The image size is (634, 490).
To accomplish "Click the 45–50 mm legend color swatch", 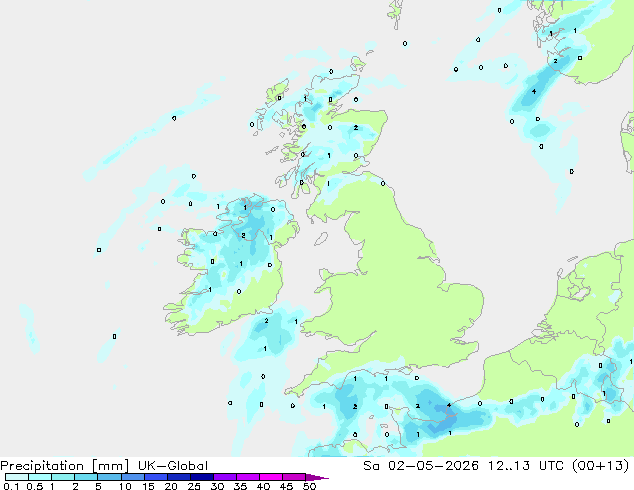I will click(294, 477).
